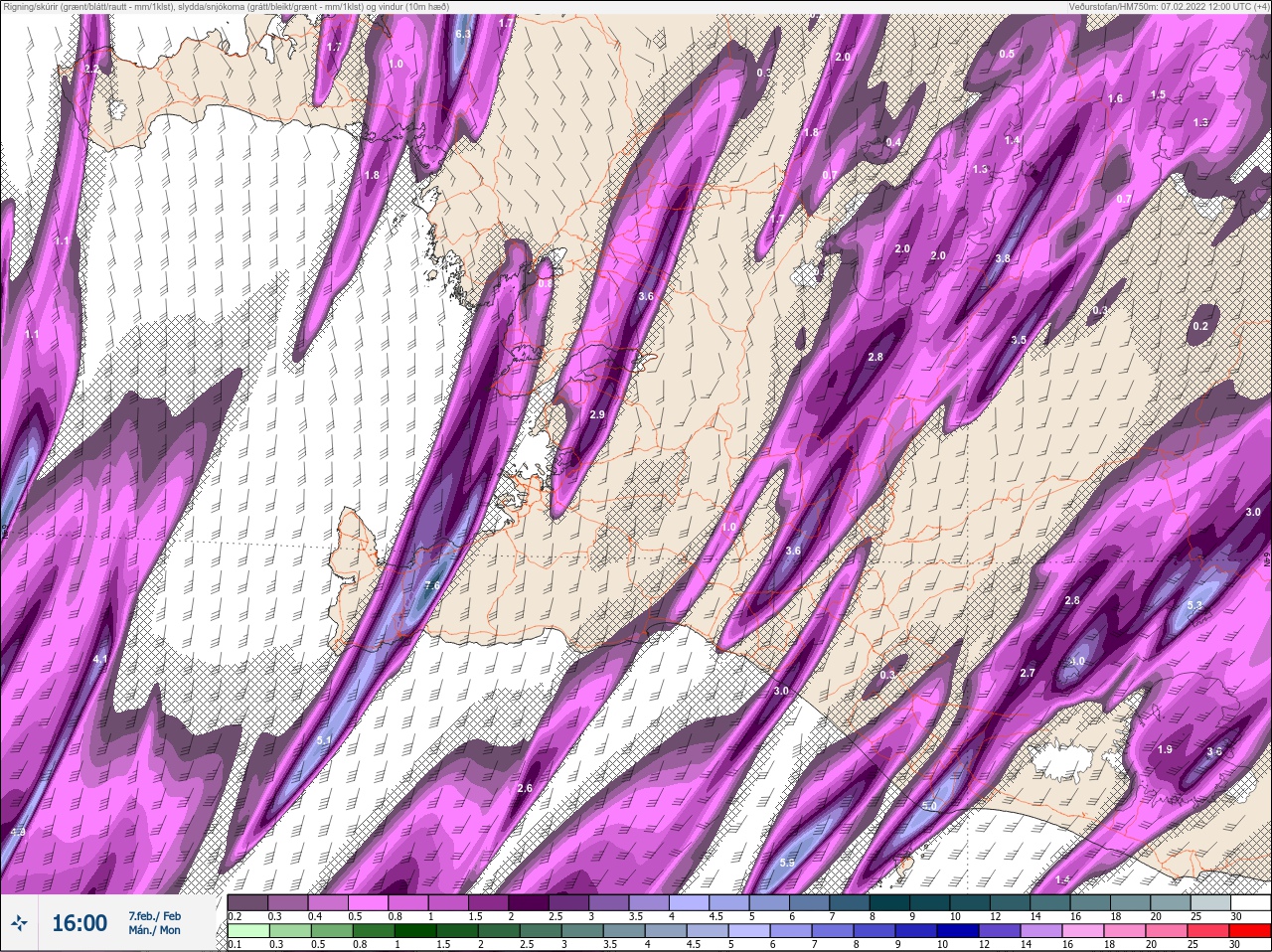The width and height of the screenshot is (1272, 952).
Task: Click the 1.9 precipitation value on the map
Action: [1166, 749]
